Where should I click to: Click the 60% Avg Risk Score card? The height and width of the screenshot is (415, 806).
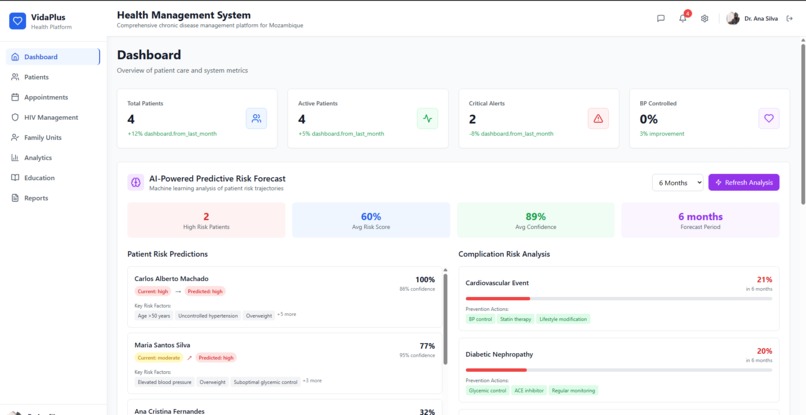click(x=371, y=220)
